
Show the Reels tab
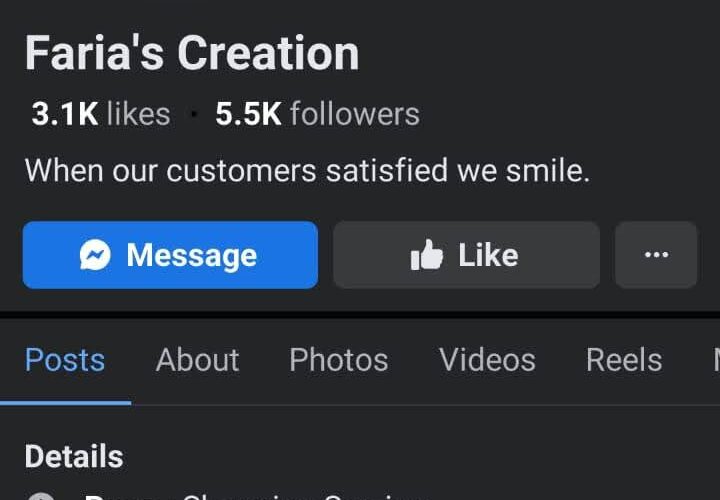pos(624,360)
